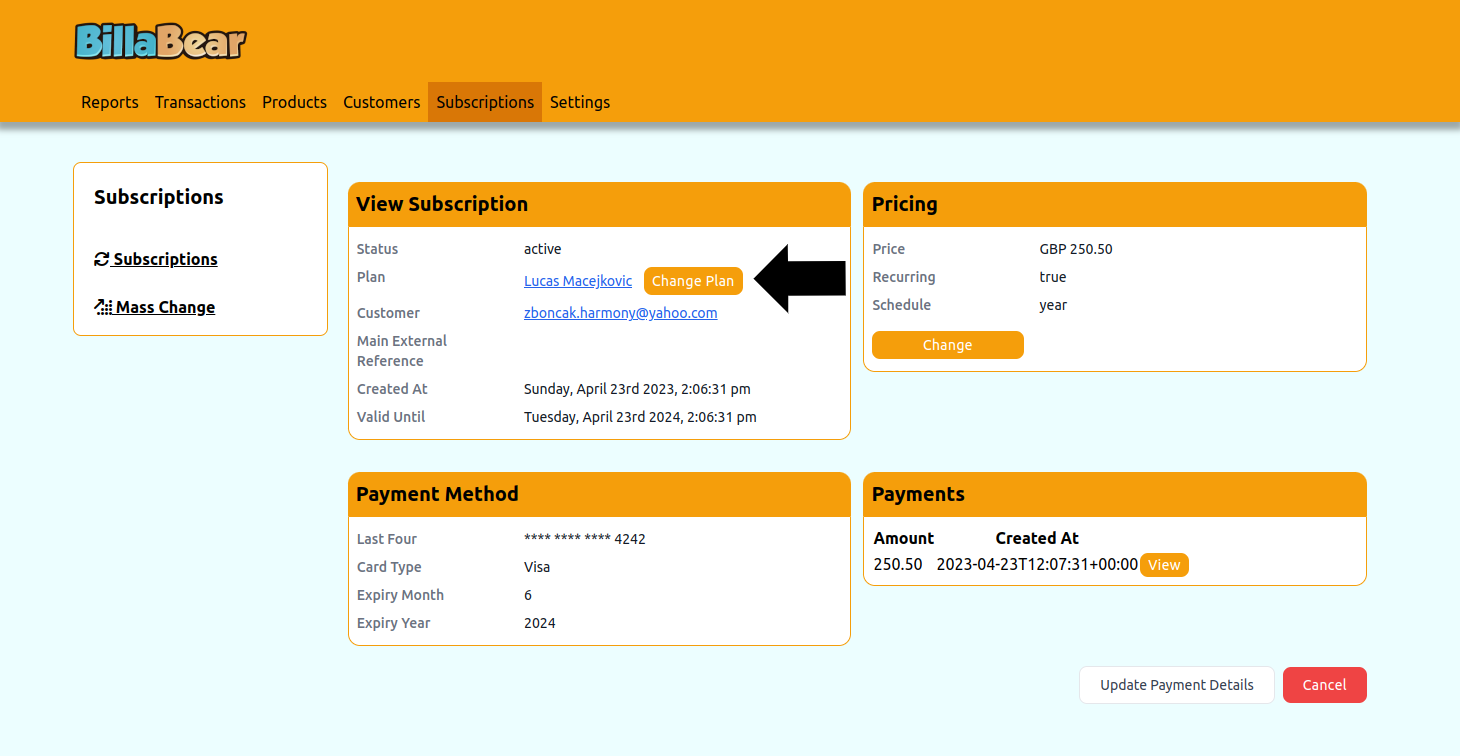Click the Schedule value 'year'

click(x=1053, y=305)
